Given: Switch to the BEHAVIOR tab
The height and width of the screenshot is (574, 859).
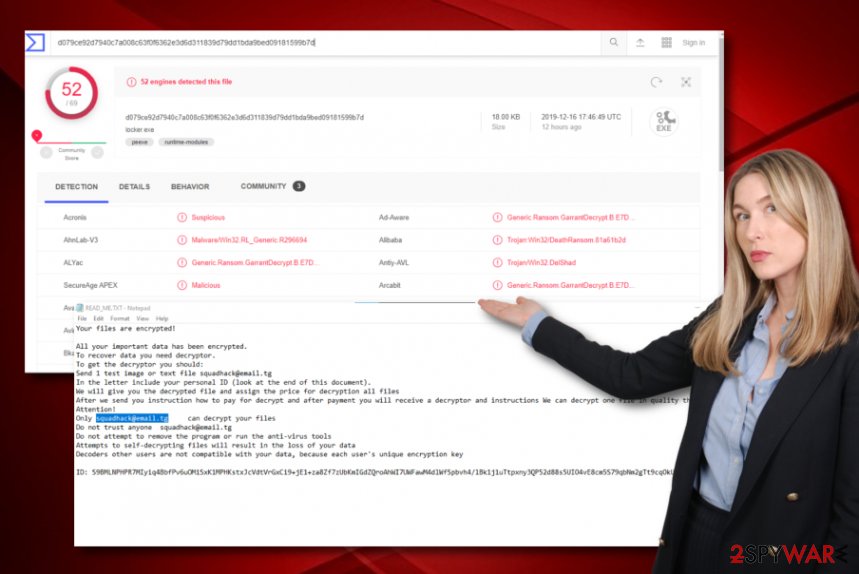Looking at the screenshot, I should (x=190, y=187).
